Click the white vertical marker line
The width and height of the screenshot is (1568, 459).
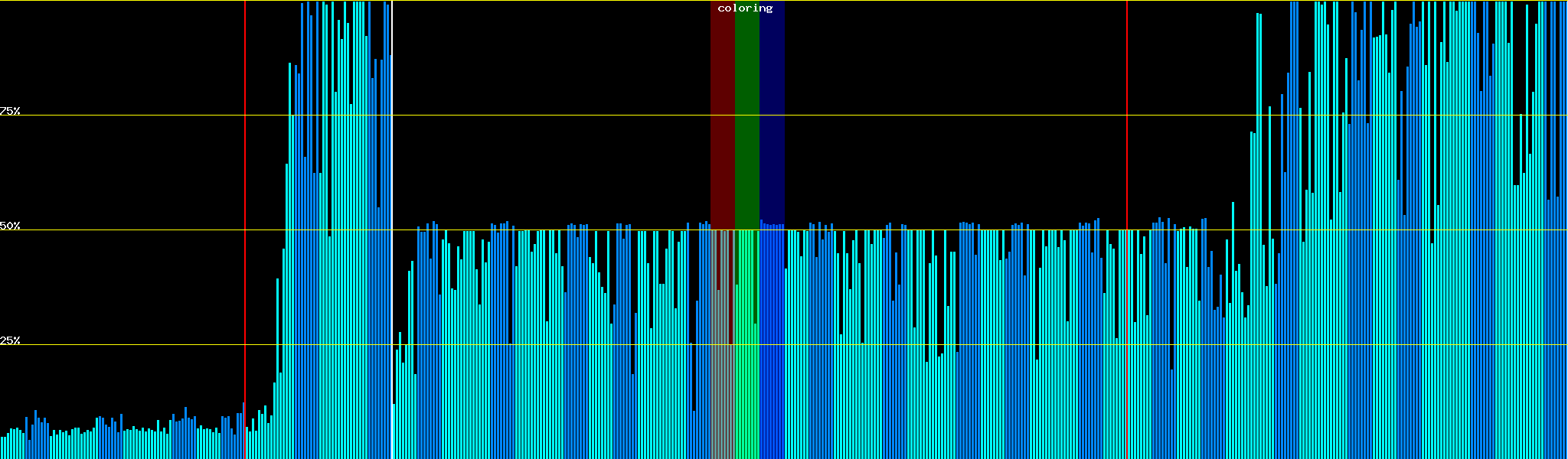pyautogui.click(x=392, y=153)
